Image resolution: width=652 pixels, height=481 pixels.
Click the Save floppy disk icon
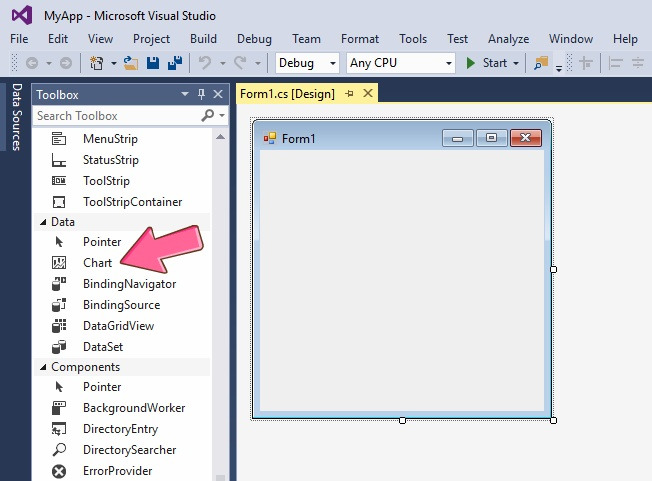click(153, 63)
